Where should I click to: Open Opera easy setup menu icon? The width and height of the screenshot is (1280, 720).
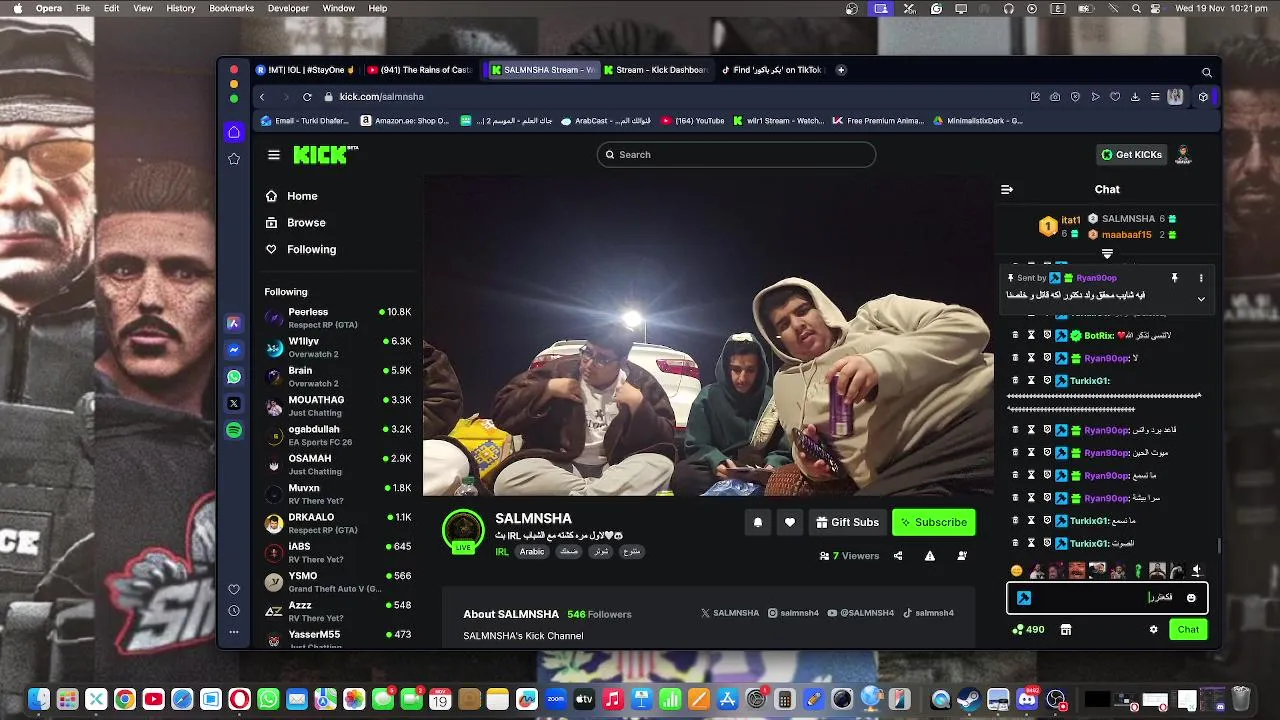[1155, 97]
